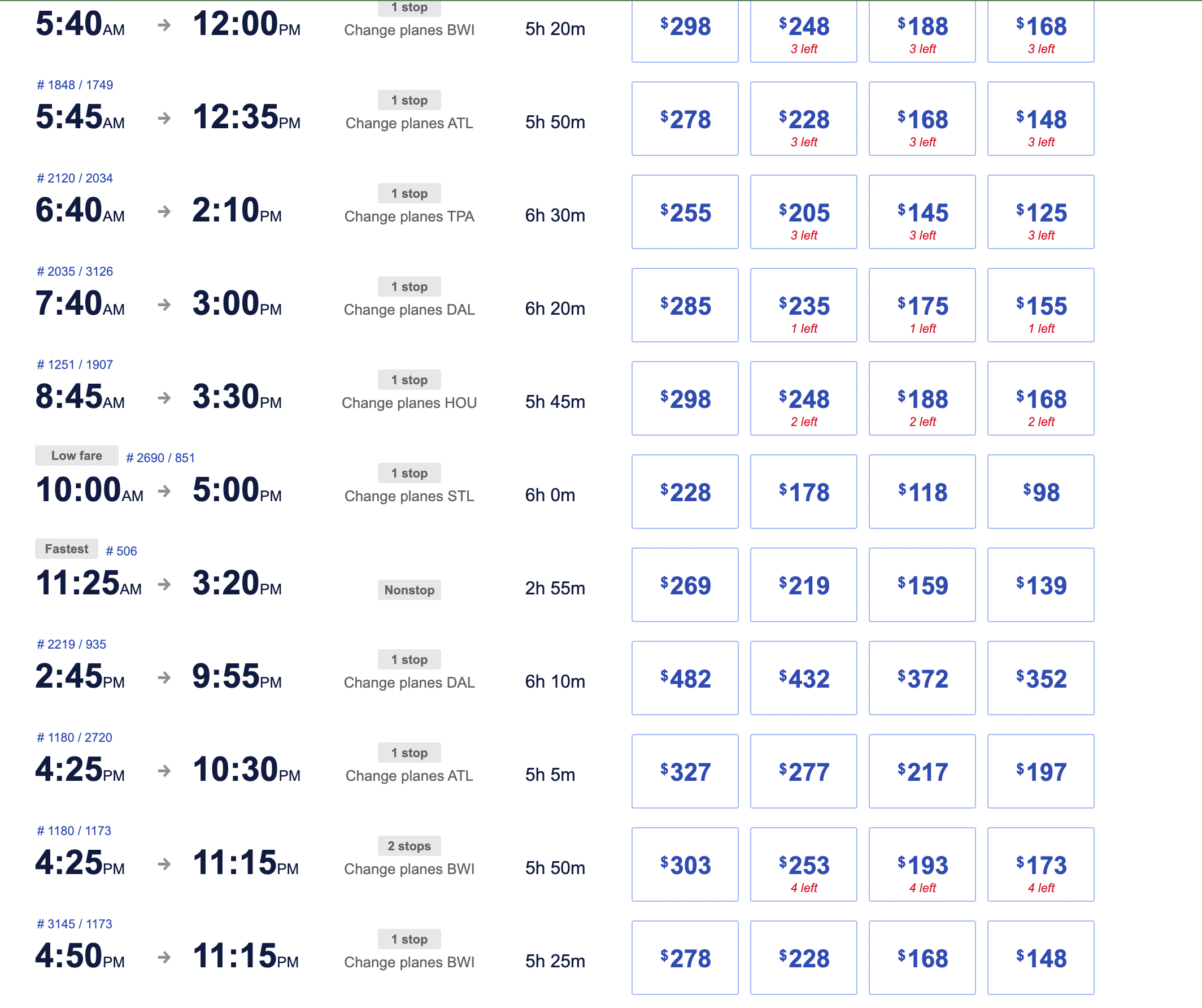Click the Nonstop badge on the 11:25 AM flight

click(x=409, y=590)
